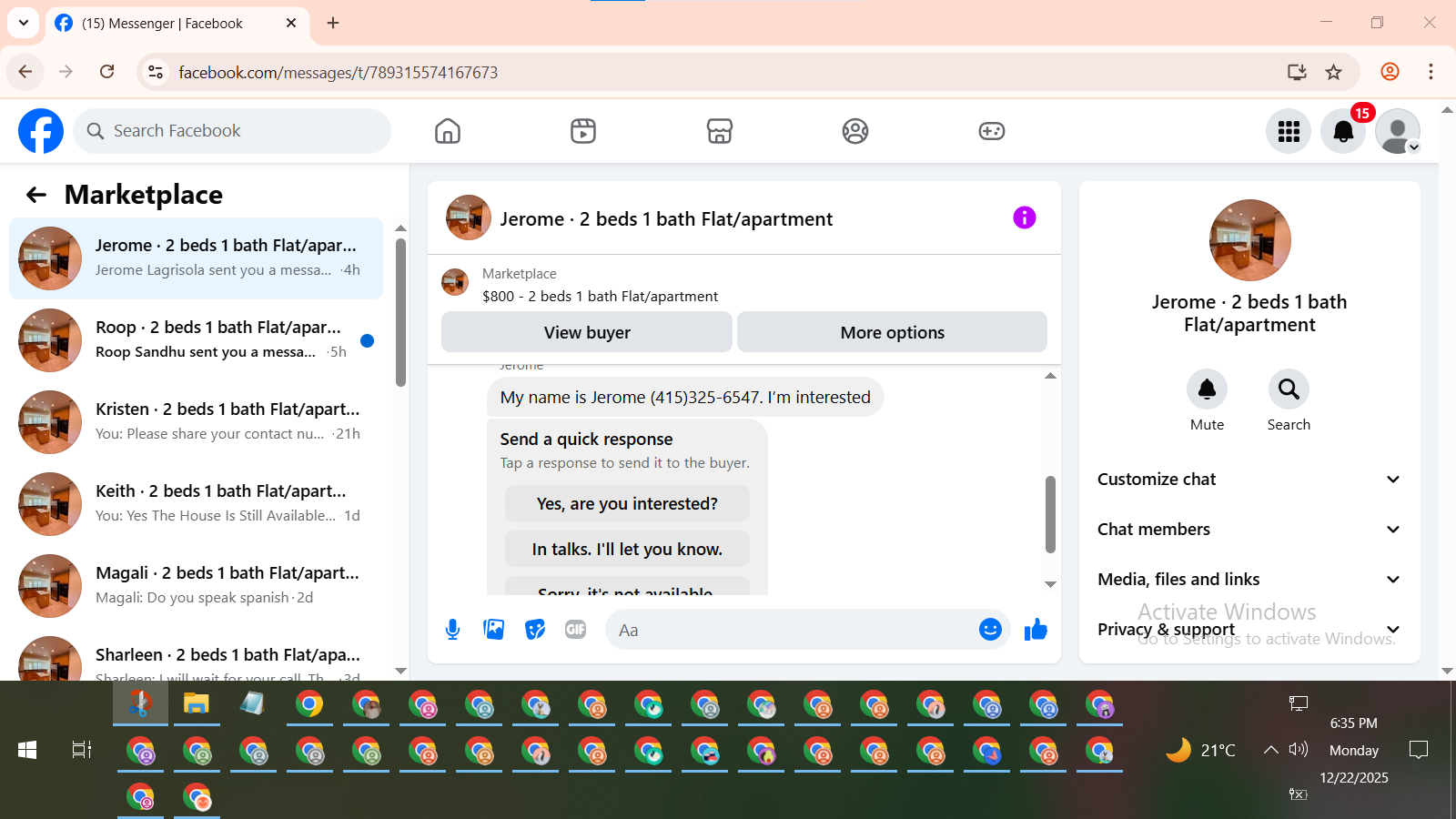This screenshot has height=819, width=1456.
Task: Show hidden system tray icons
Action: click(x=1270, y=750)
